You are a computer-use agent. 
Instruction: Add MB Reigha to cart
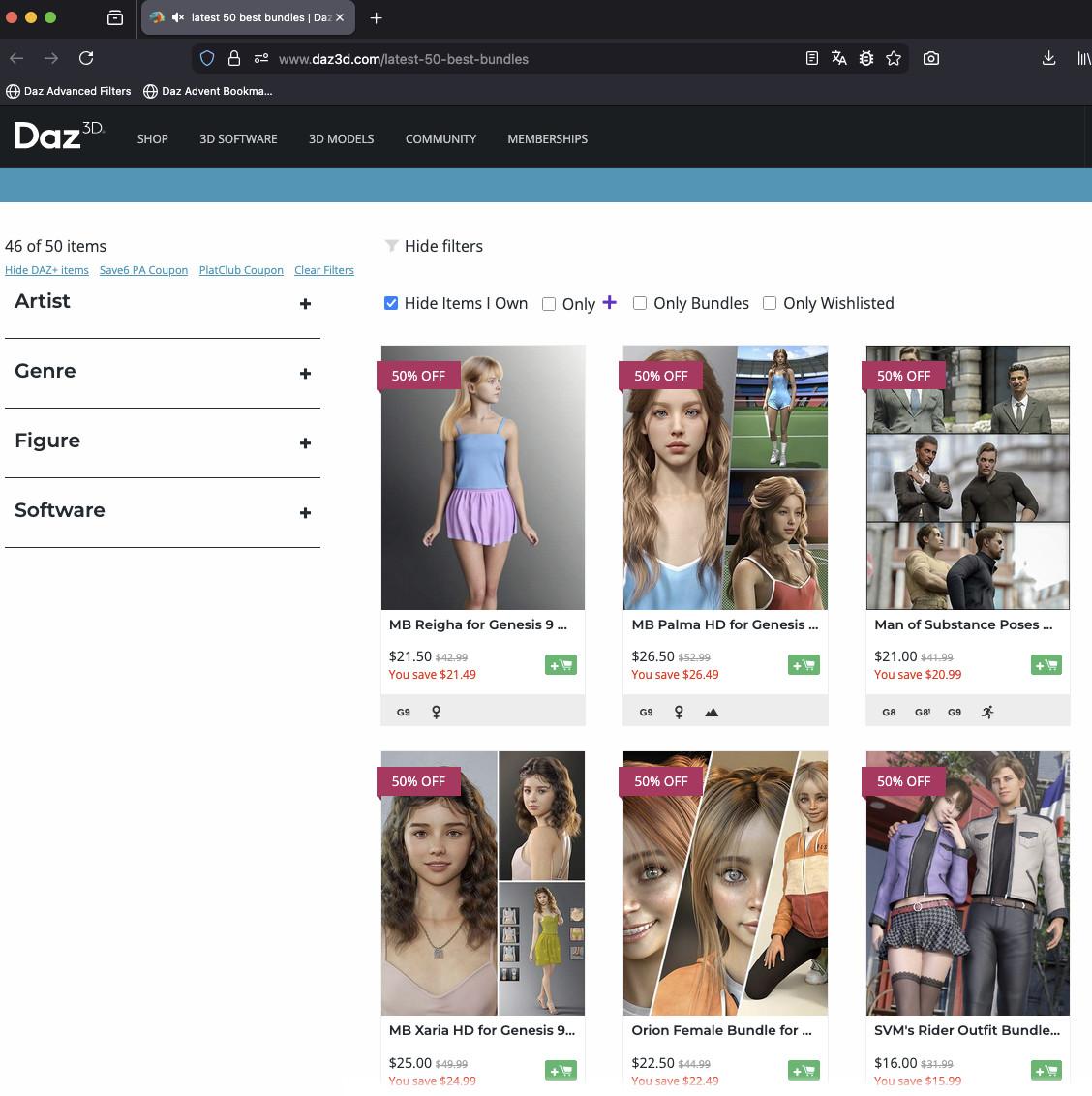tap(561, 665)
